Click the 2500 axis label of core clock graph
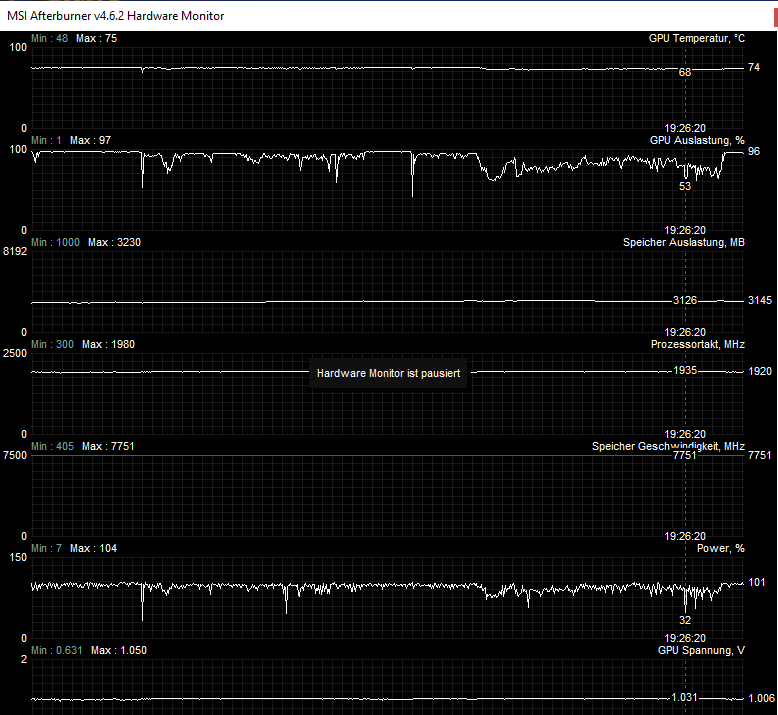The height and width of the screenshot is (715, 778). pyautogui.click(x=15, y=353)
